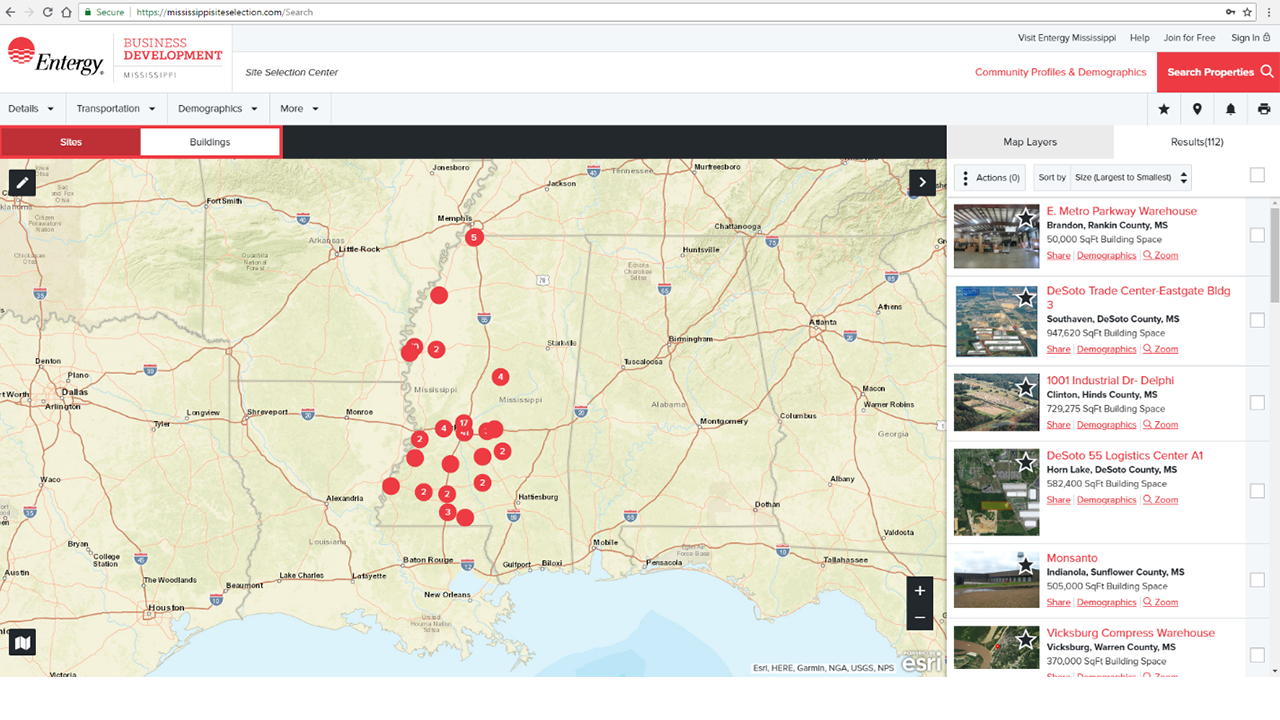Favorite DeSoto 55 Logistics Center A1 star
Viewport: 1280px width, 720px height.
[x=1026, y=463]
